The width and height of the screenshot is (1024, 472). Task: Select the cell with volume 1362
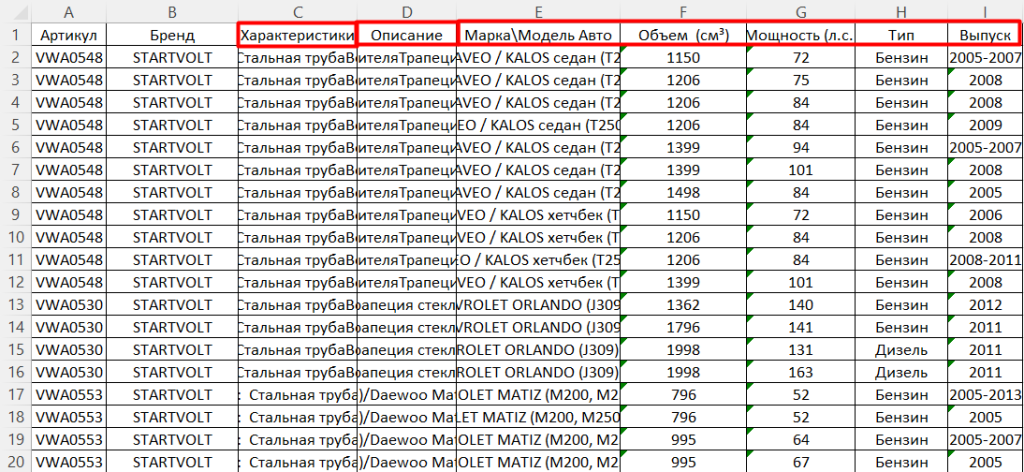[682, 303]
